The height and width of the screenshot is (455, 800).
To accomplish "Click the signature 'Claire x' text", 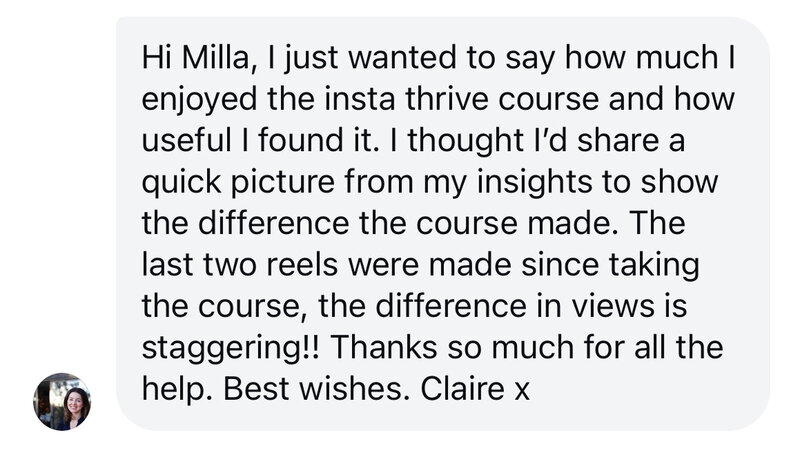I will coord(475,389).
